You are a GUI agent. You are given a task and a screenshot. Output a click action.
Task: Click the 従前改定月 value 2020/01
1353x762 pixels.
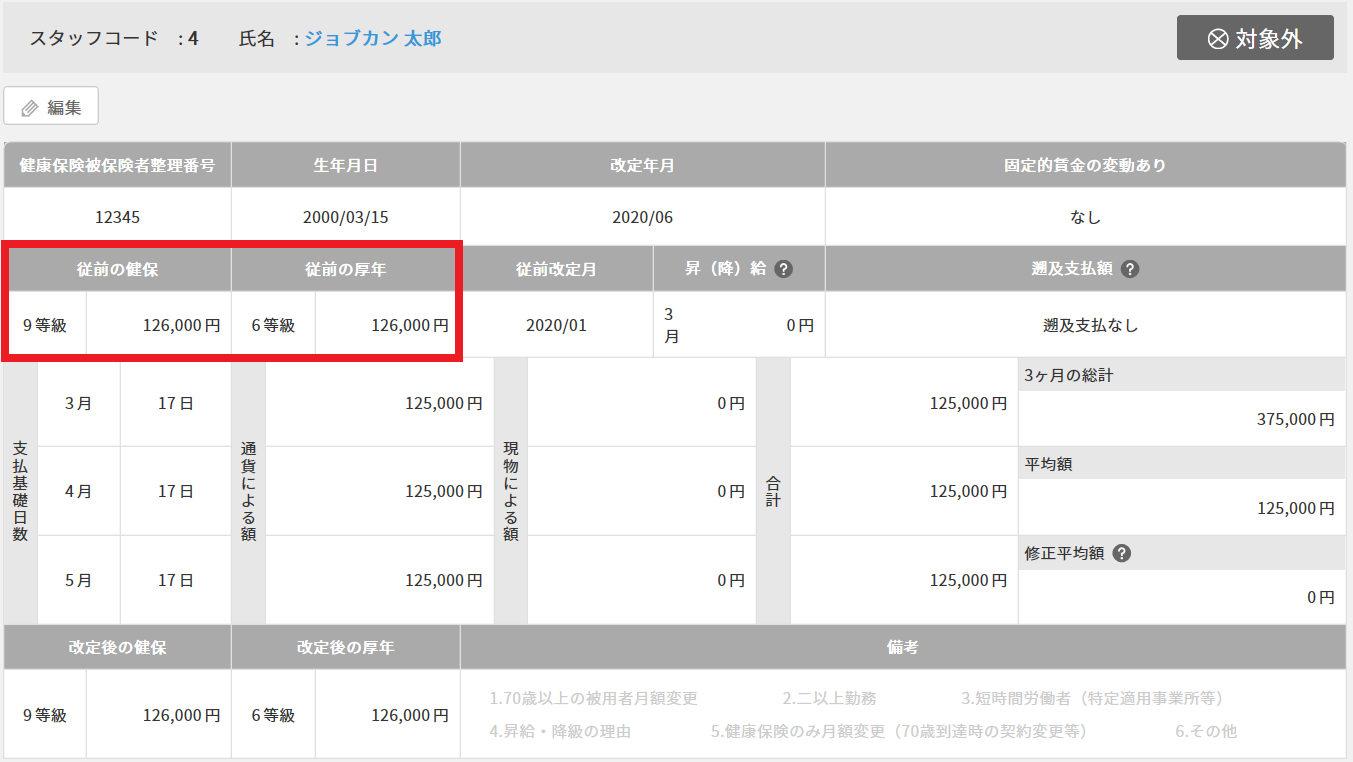556,325
